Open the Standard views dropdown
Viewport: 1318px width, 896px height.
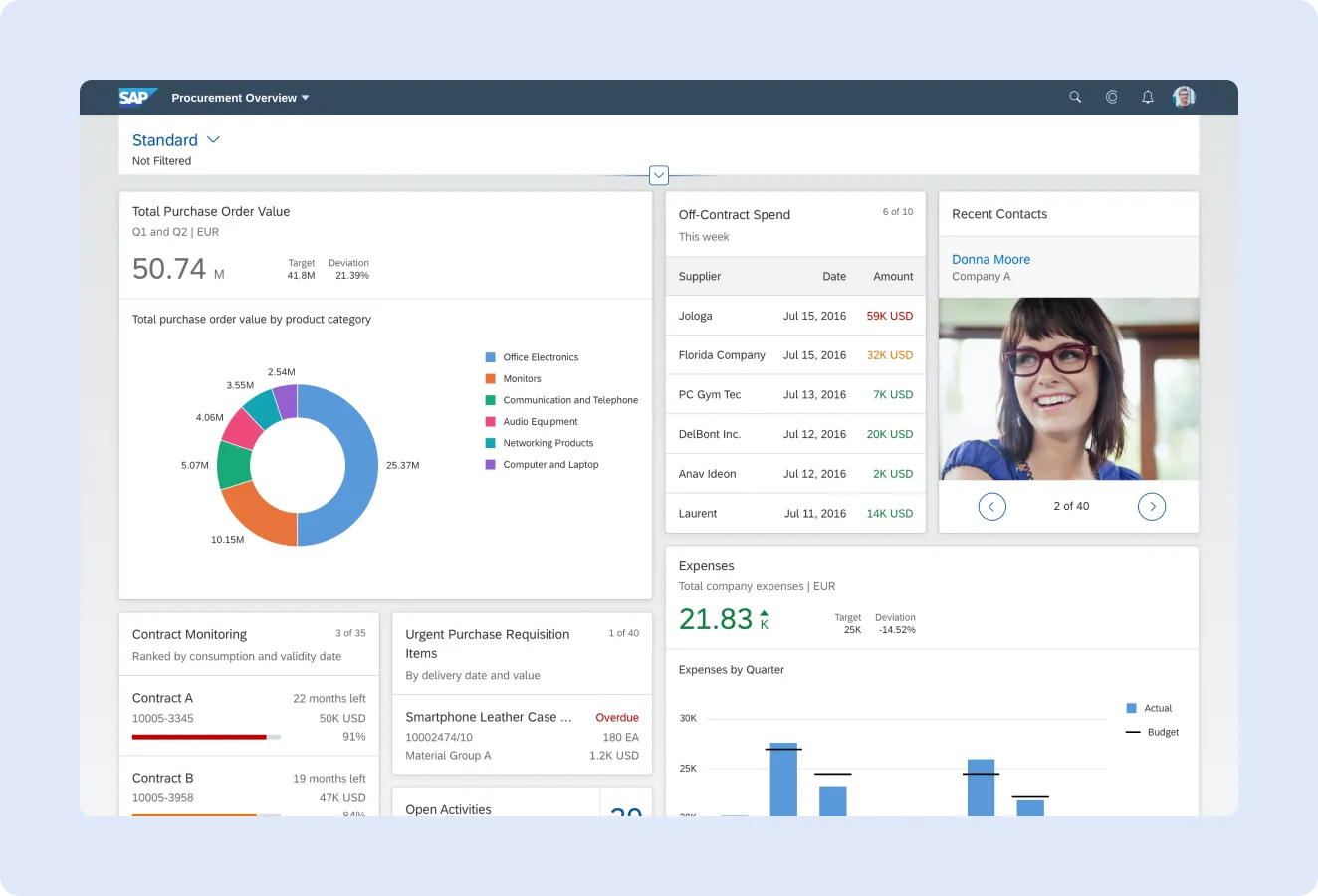(x=176, y=140)
